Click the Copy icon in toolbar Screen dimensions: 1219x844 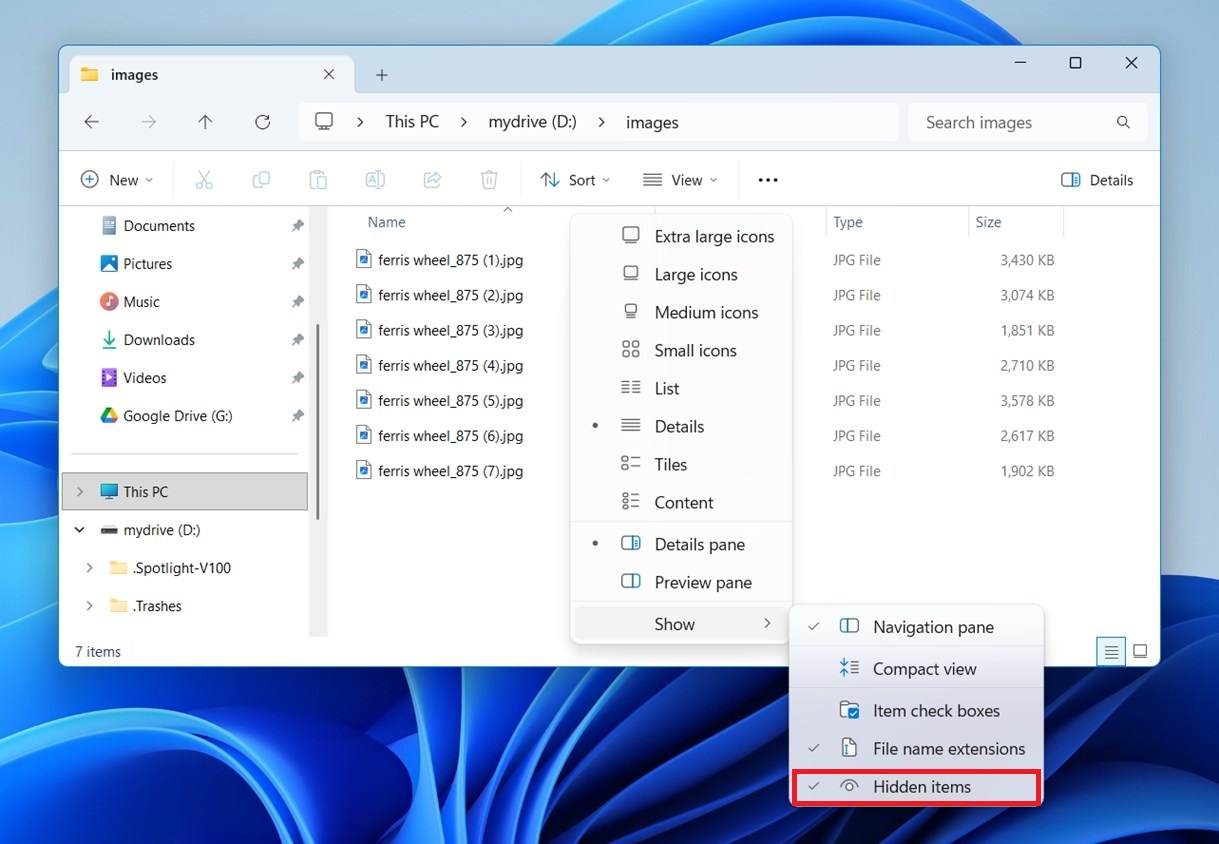pyautogui.click(x=261, y=180)
